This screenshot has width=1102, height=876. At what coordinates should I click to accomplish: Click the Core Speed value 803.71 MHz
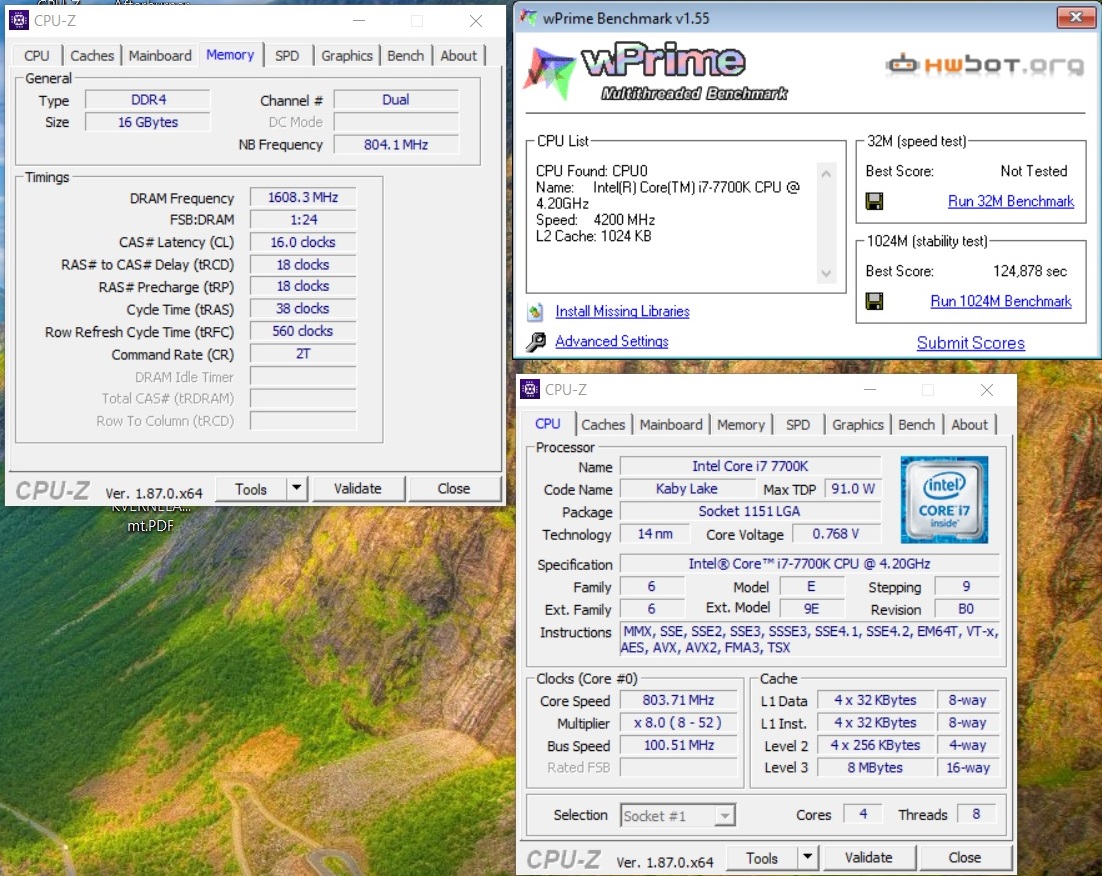pyautogui.click(x=678, y=700)
